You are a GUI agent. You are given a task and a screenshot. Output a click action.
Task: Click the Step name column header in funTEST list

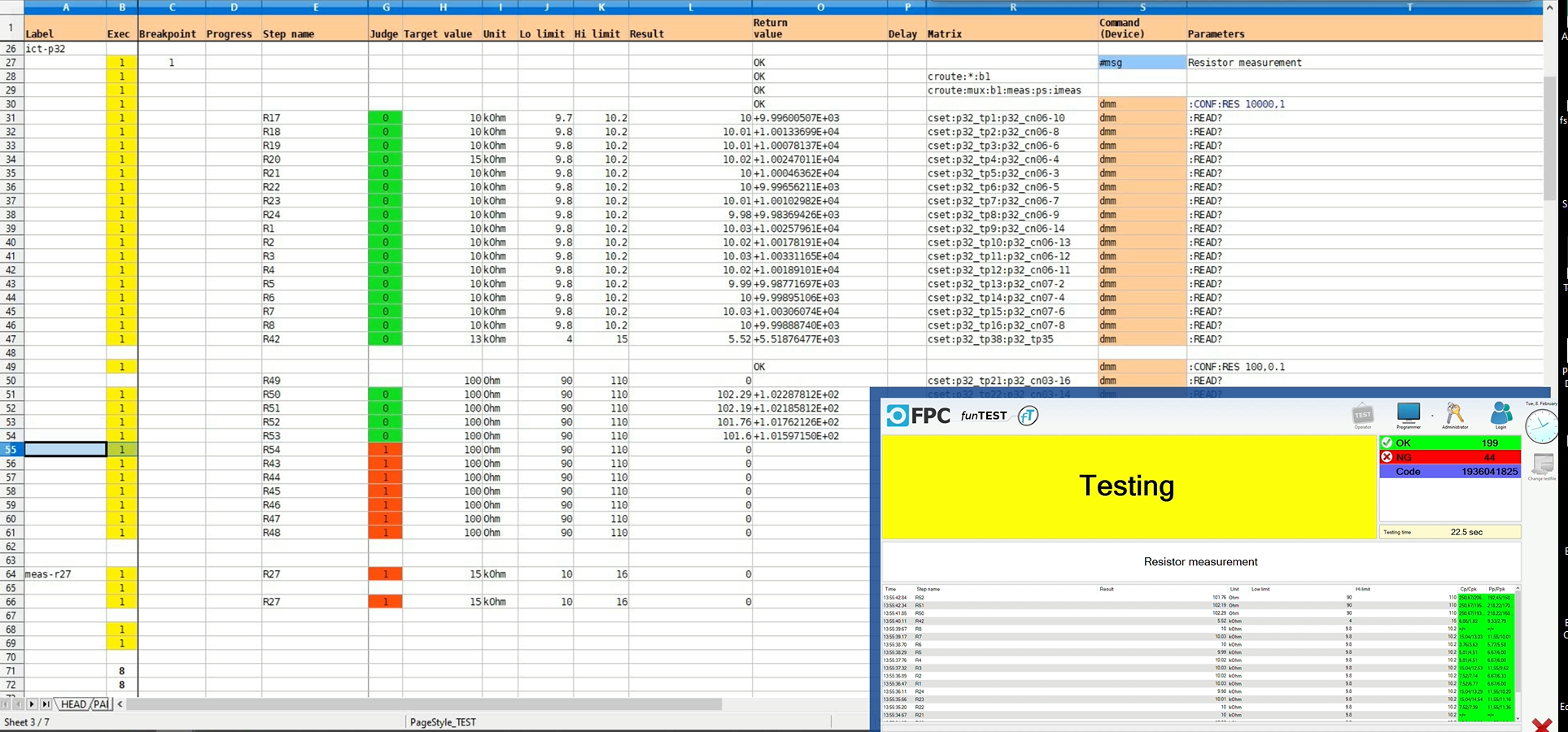coord(928,589)
